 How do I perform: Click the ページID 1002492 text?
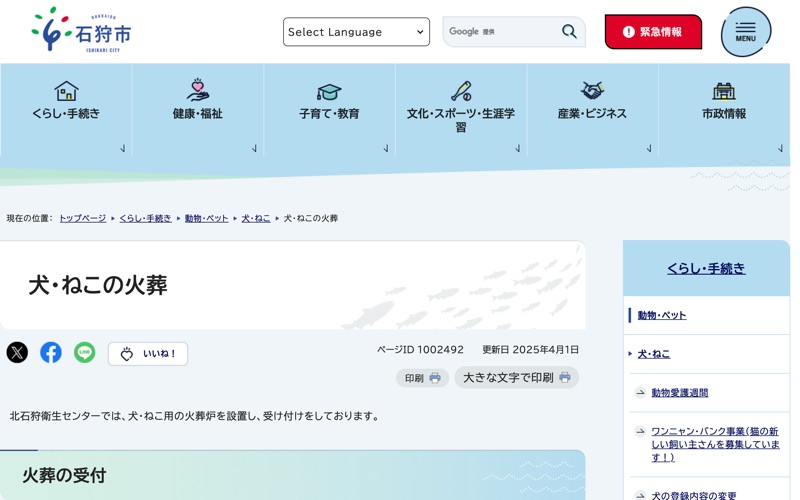pyautogui.click(x=420, y=350)
